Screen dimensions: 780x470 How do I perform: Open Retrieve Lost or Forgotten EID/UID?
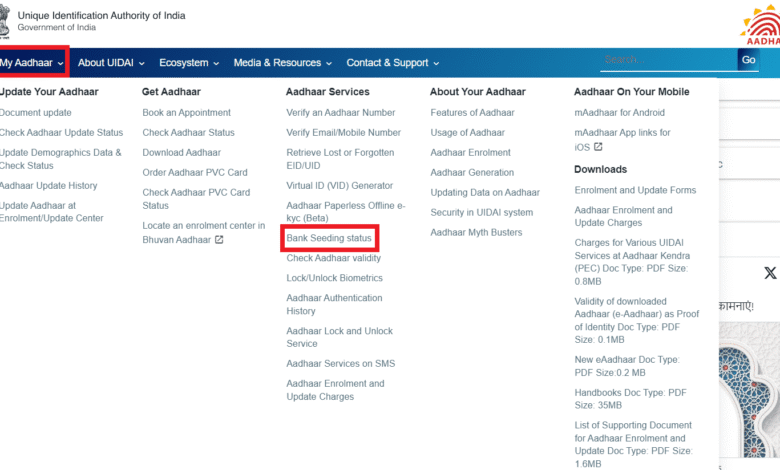tap(340, 159)
